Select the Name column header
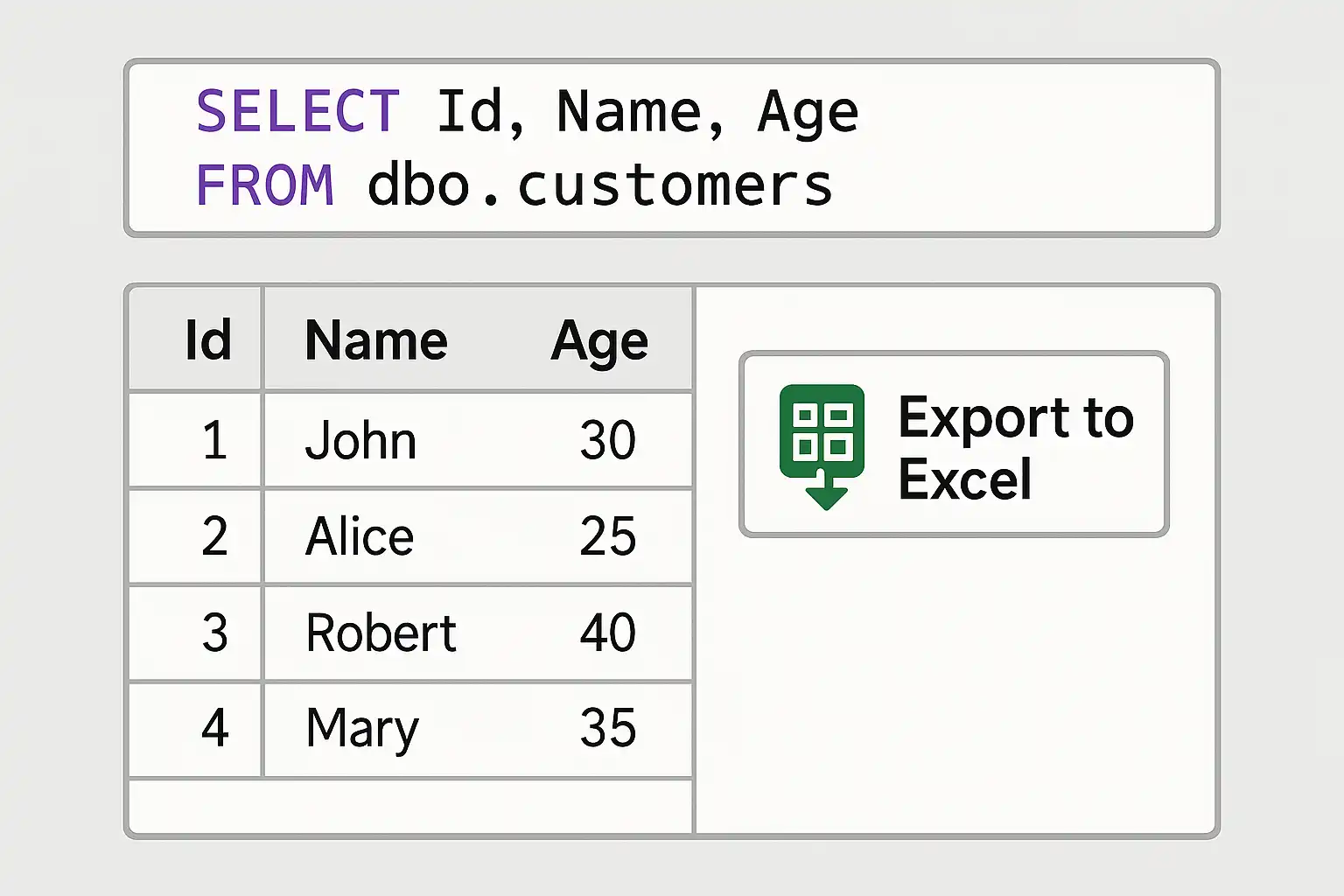 tap(376, 340)
